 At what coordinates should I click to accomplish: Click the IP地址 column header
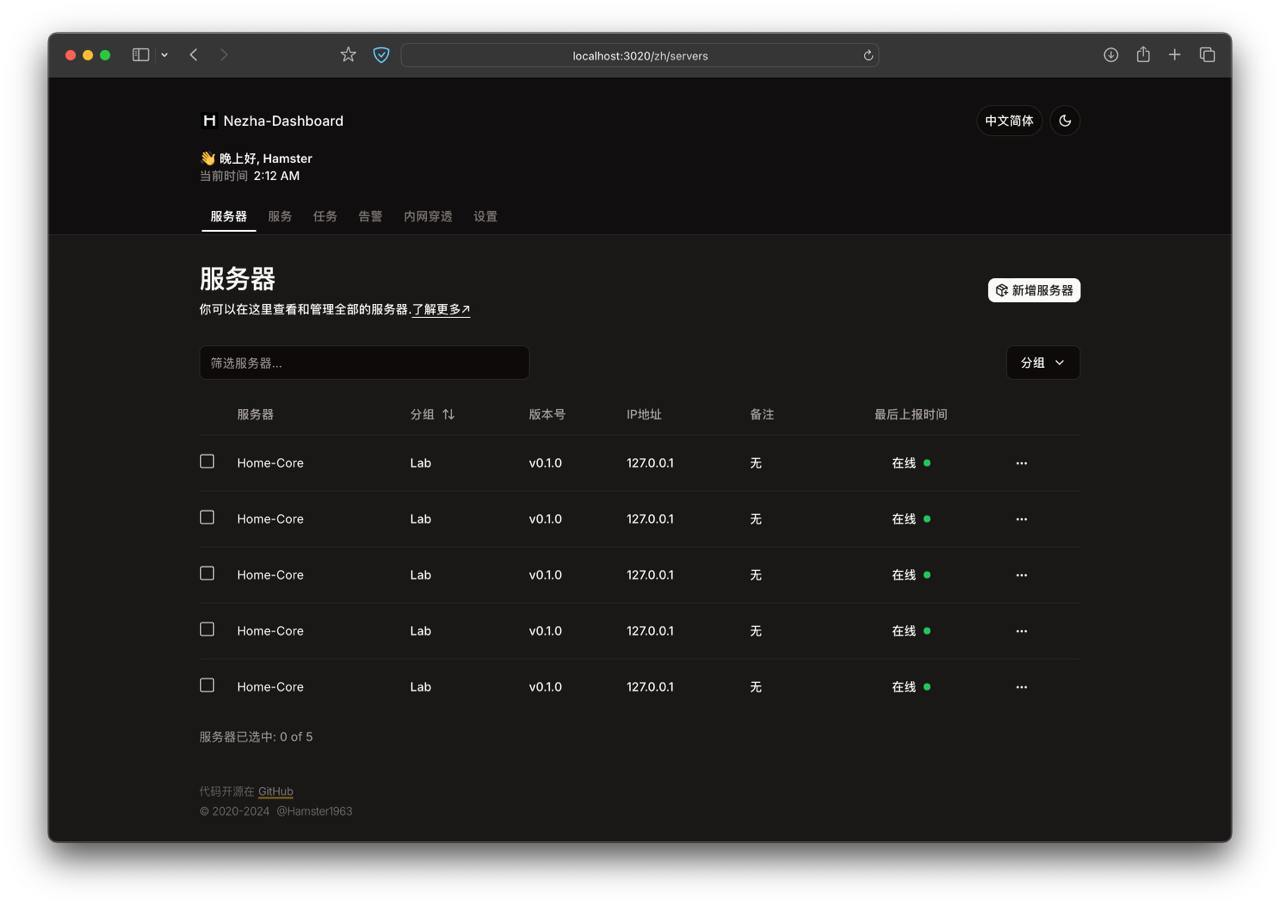point(644,414)
